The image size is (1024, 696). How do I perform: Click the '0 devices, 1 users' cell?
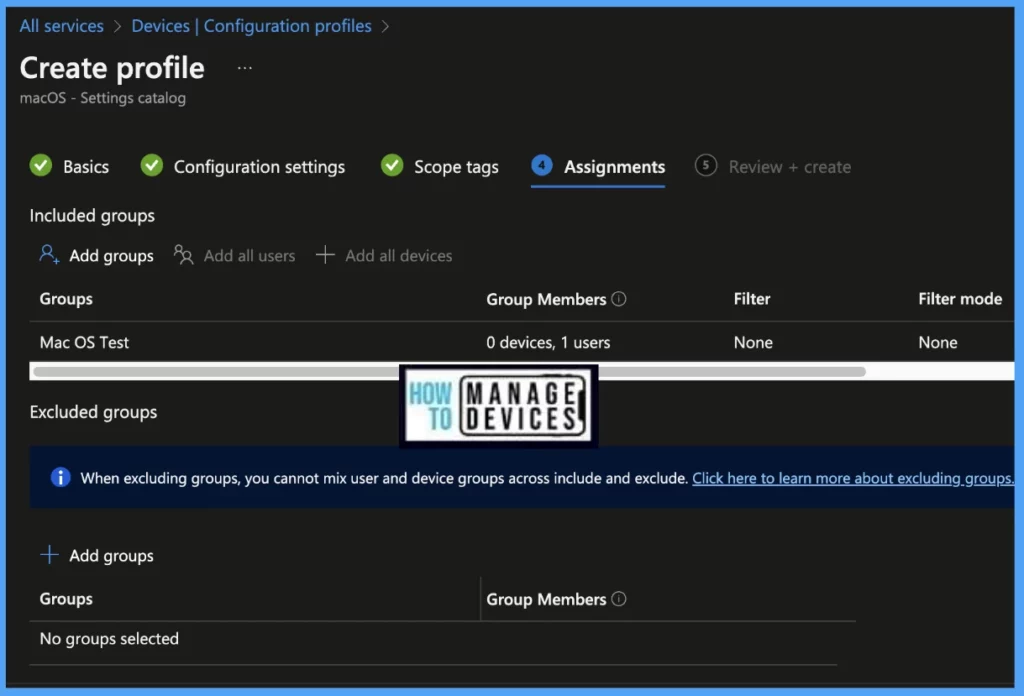pyautogui.click(x=548, y=343)
